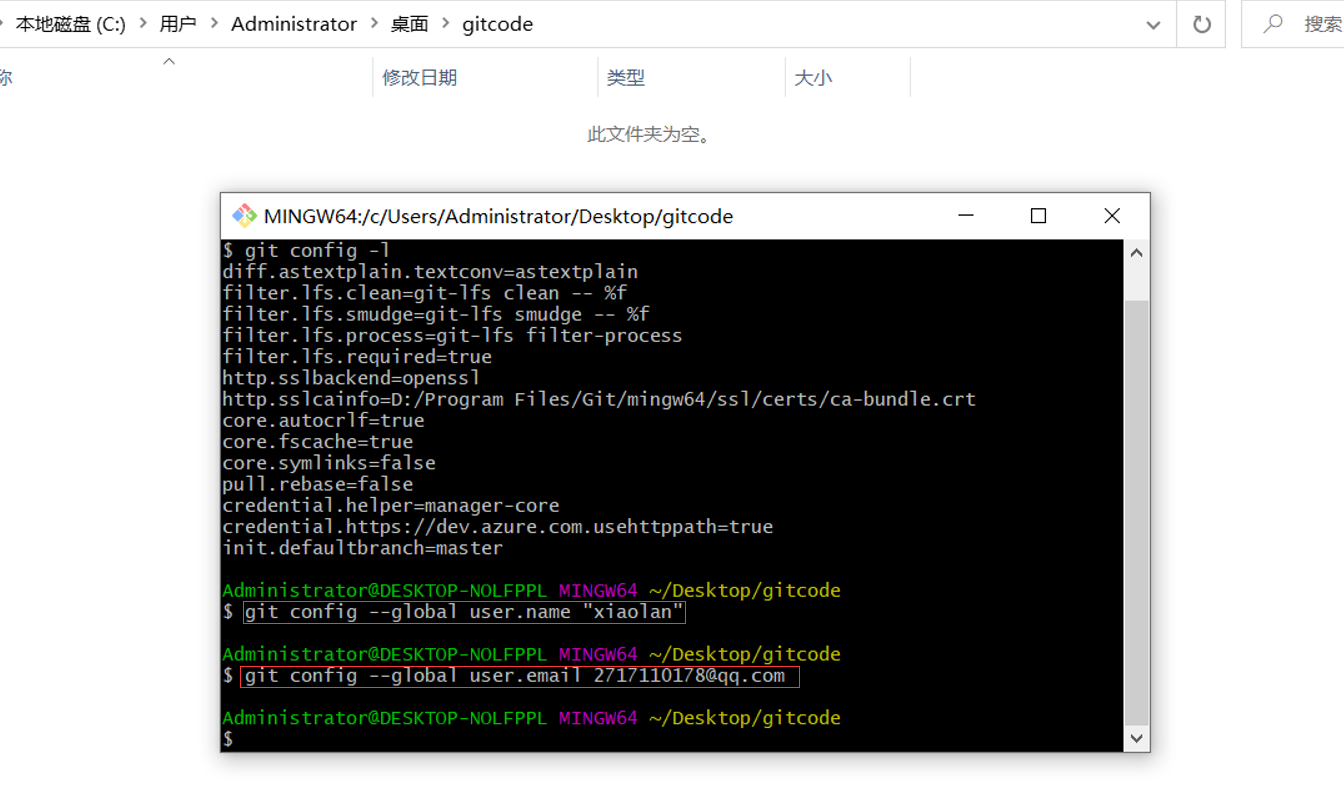Image resolution: width=1344 pixels, height=800 pixels.
Task: Click the MINGW64 terminal title text
Action: click(498, 216)
